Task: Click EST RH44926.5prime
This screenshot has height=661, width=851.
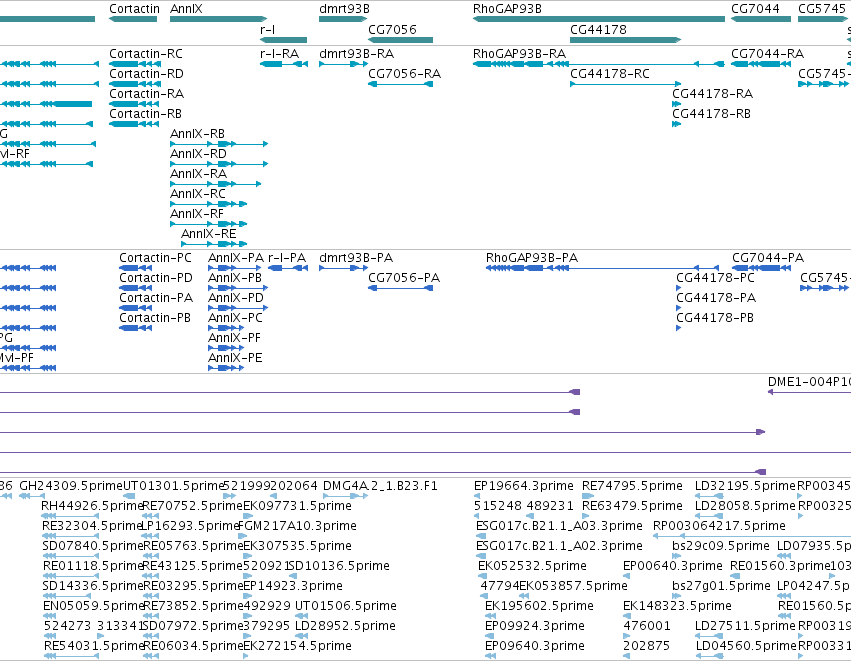Action: click(x=71, y=516)
